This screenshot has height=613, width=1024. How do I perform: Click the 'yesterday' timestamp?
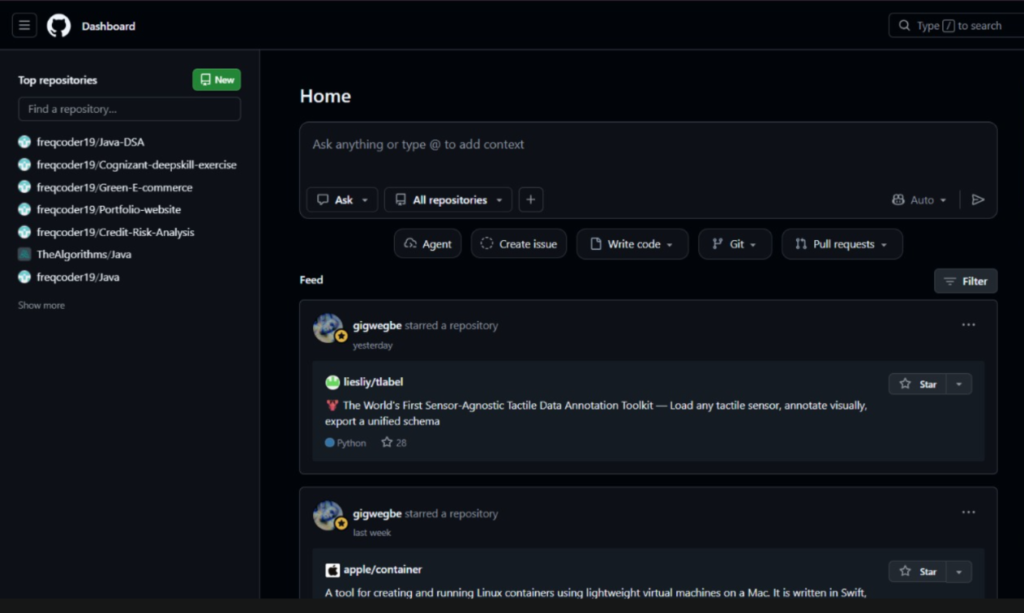(x=373, y=345)
